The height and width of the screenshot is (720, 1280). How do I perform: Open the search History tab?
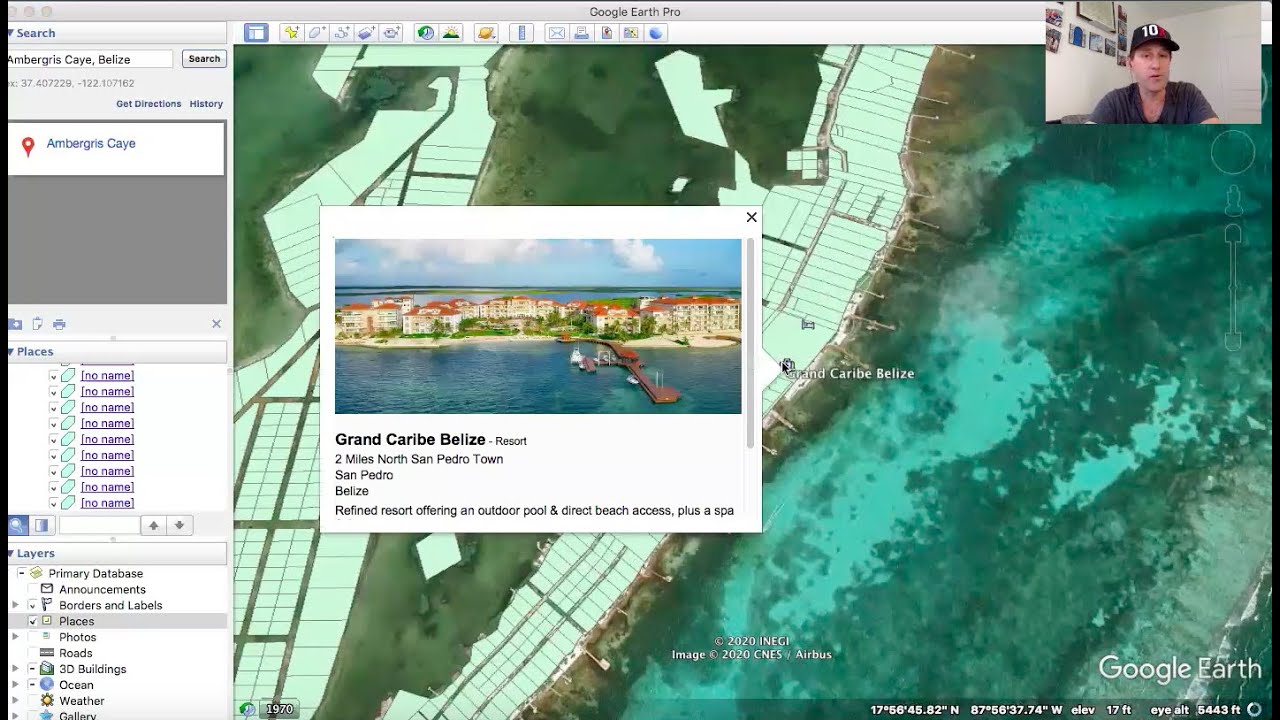[x=206, y=104]
